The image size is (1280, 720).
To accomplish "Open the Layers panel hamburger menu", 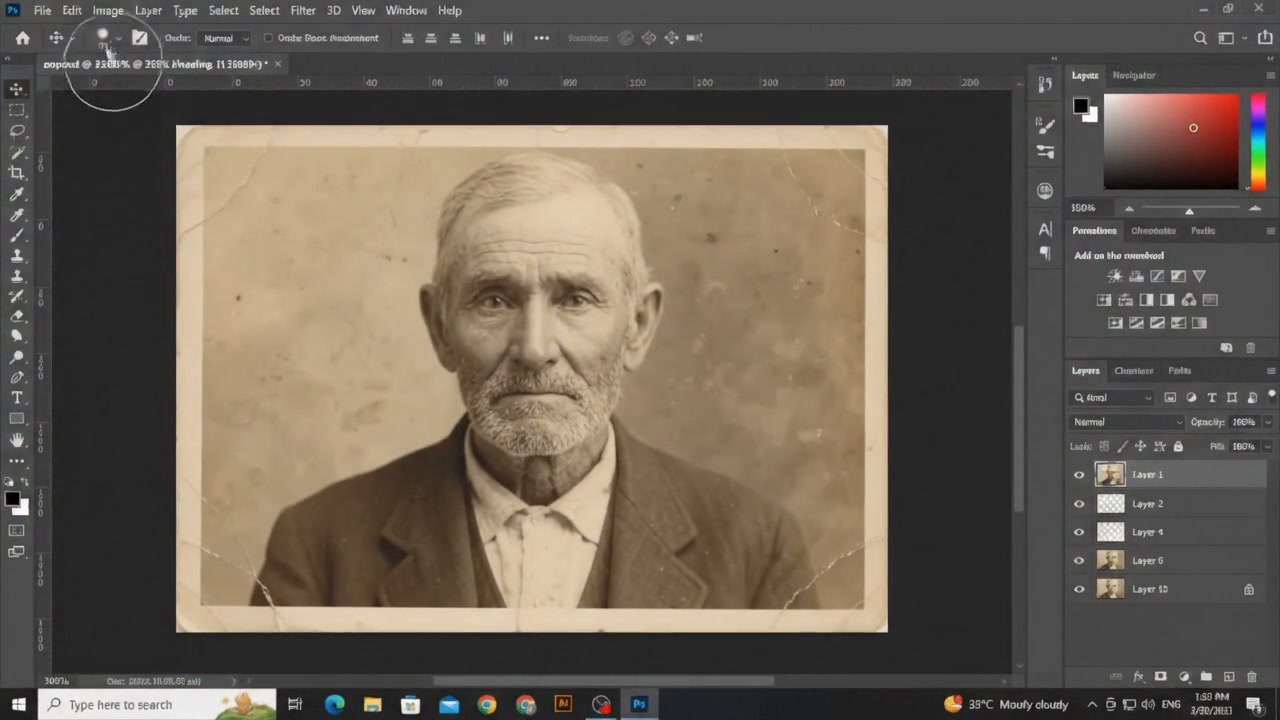I will coord(1271,371).
